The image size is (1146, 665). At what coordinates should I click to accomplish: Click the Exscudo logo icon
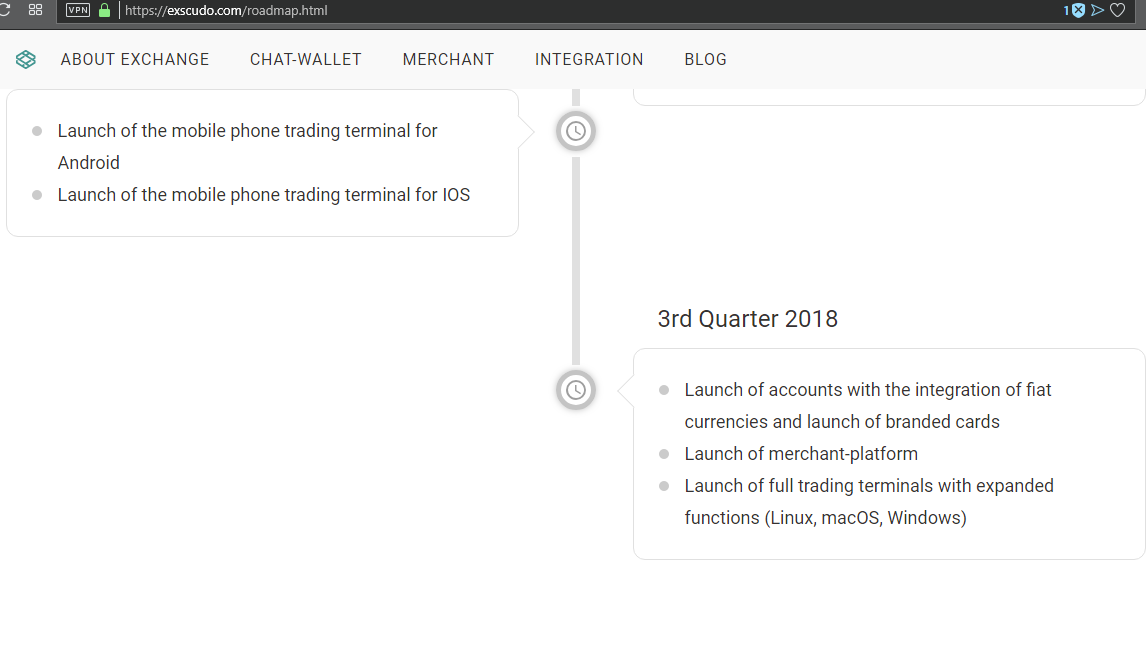click(x=26, y=59)
